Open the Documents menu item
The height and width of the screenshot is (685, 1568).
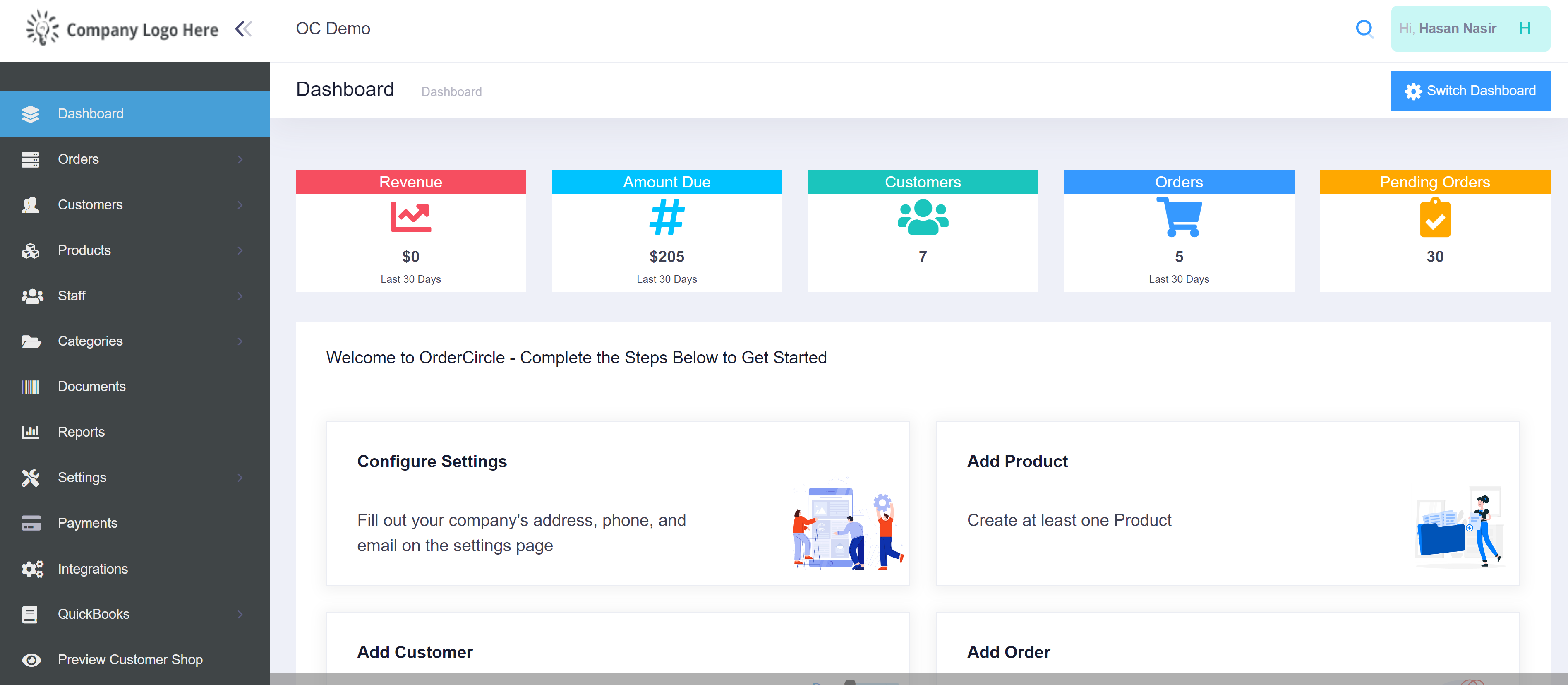134,387
